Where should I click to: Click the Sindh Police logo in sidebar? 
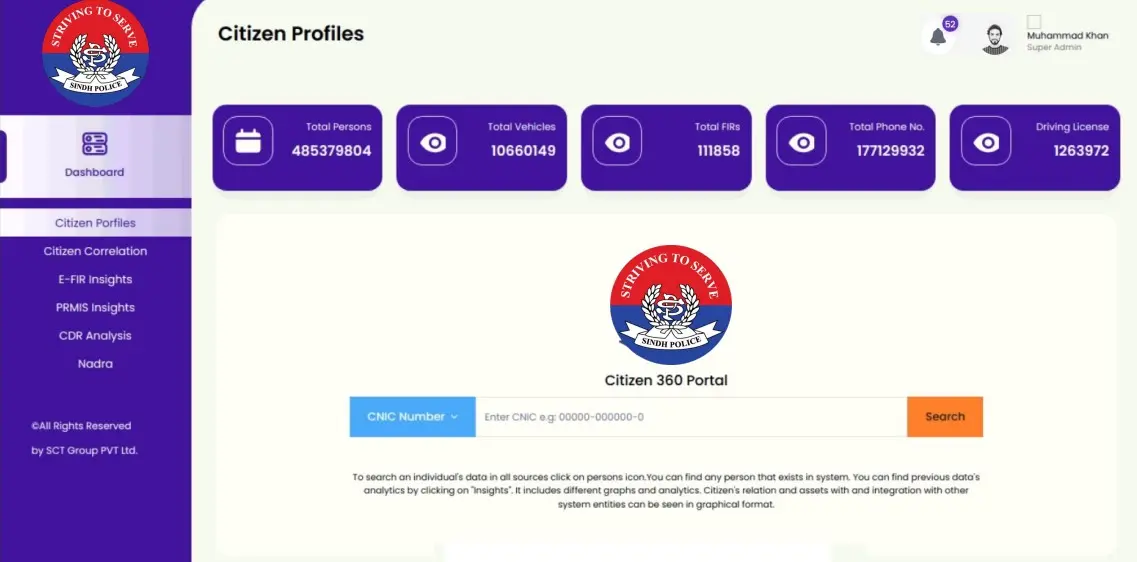click(x=95, y=53)
